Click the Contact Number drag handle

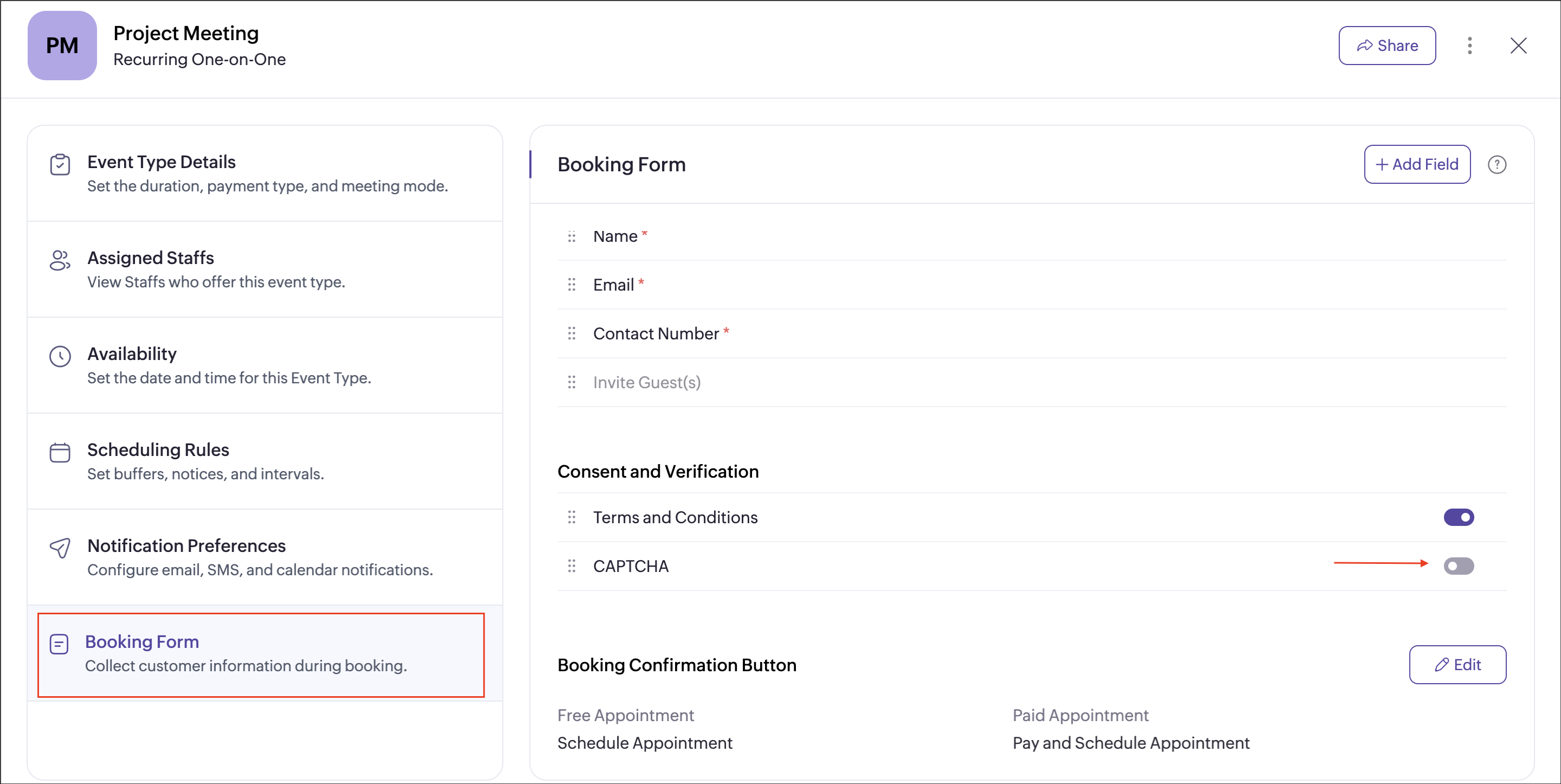[x=571, y=333]
